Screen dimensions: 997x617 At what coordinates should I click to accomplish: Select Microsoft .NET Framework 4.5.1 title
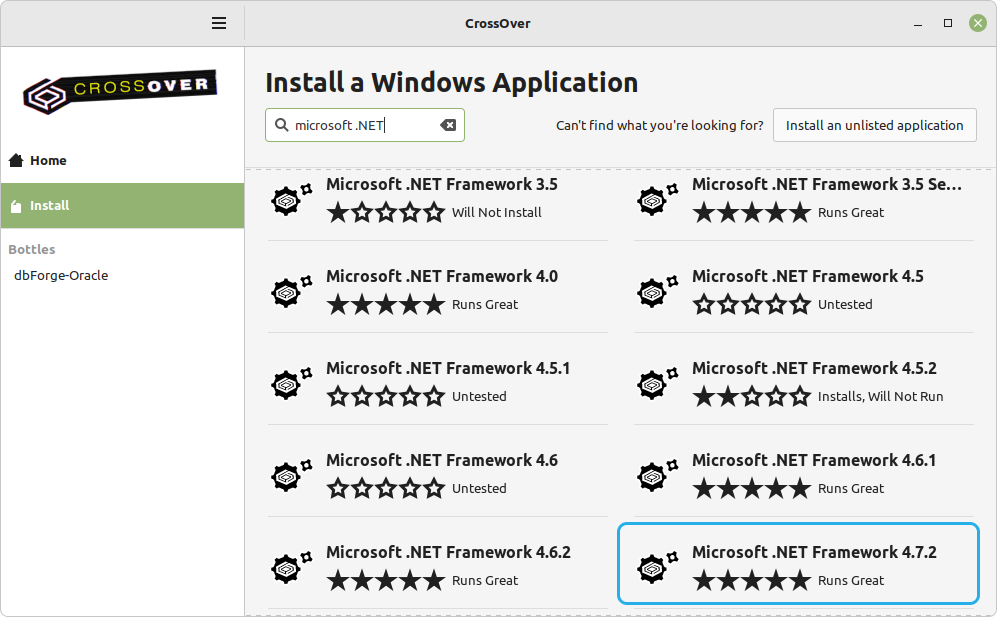(448, 368)
